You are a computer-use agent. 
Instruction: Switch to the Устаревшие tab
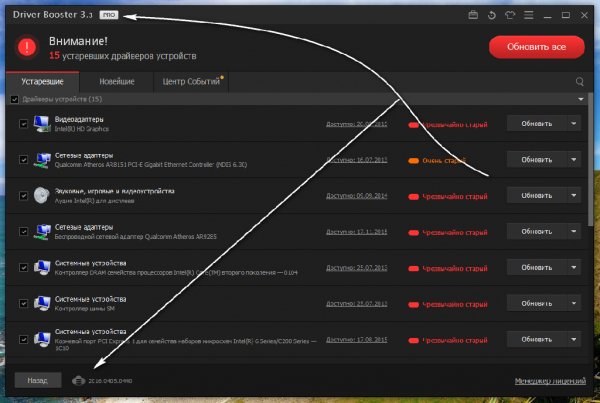pyautogui.click(x=42, y=82)
